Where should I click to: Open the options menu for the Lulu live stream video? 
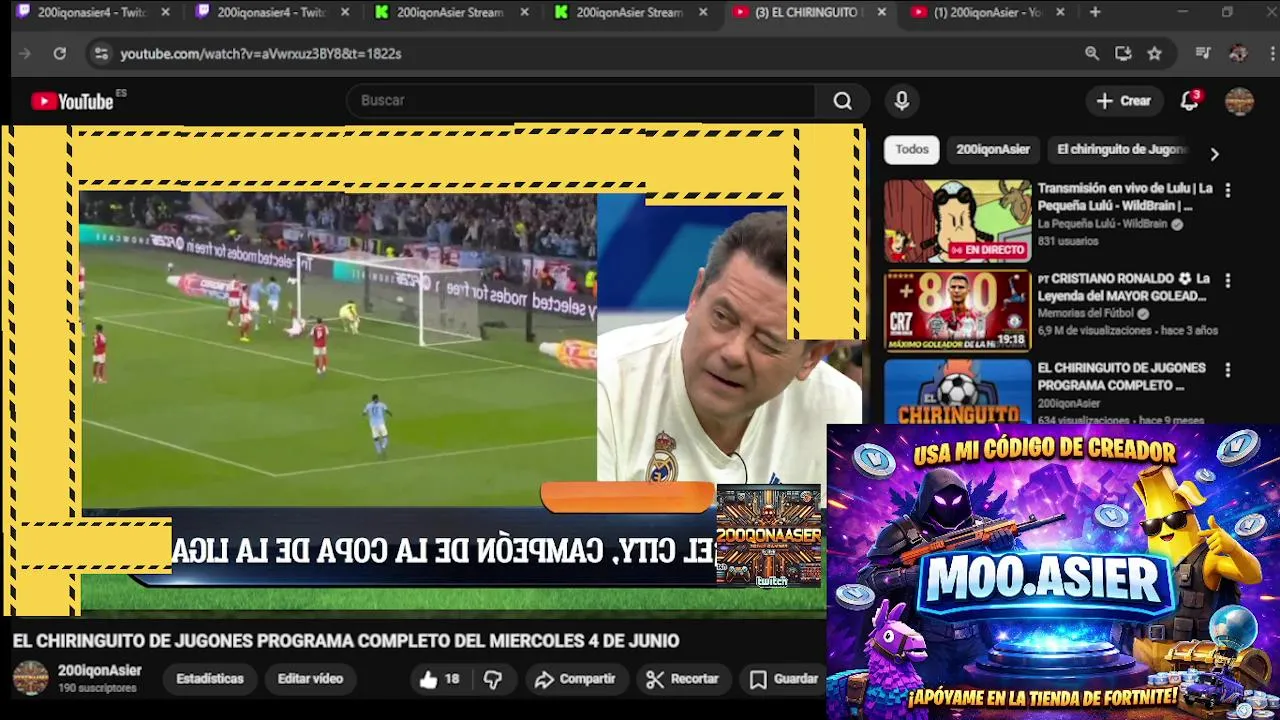[x=1228, y=189]
